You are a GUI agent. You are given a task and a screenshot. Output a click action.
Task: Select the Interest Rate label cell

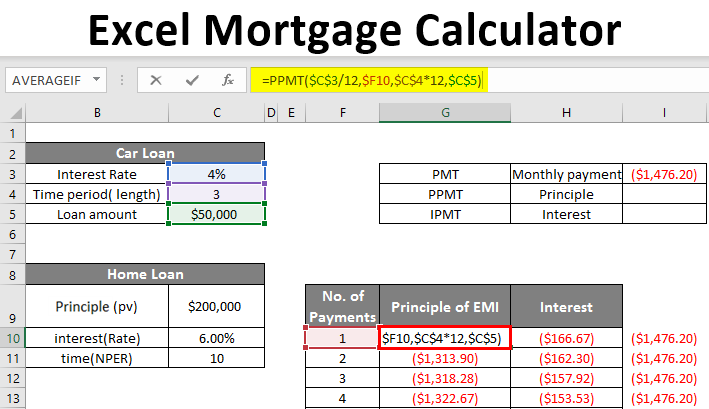97,174
